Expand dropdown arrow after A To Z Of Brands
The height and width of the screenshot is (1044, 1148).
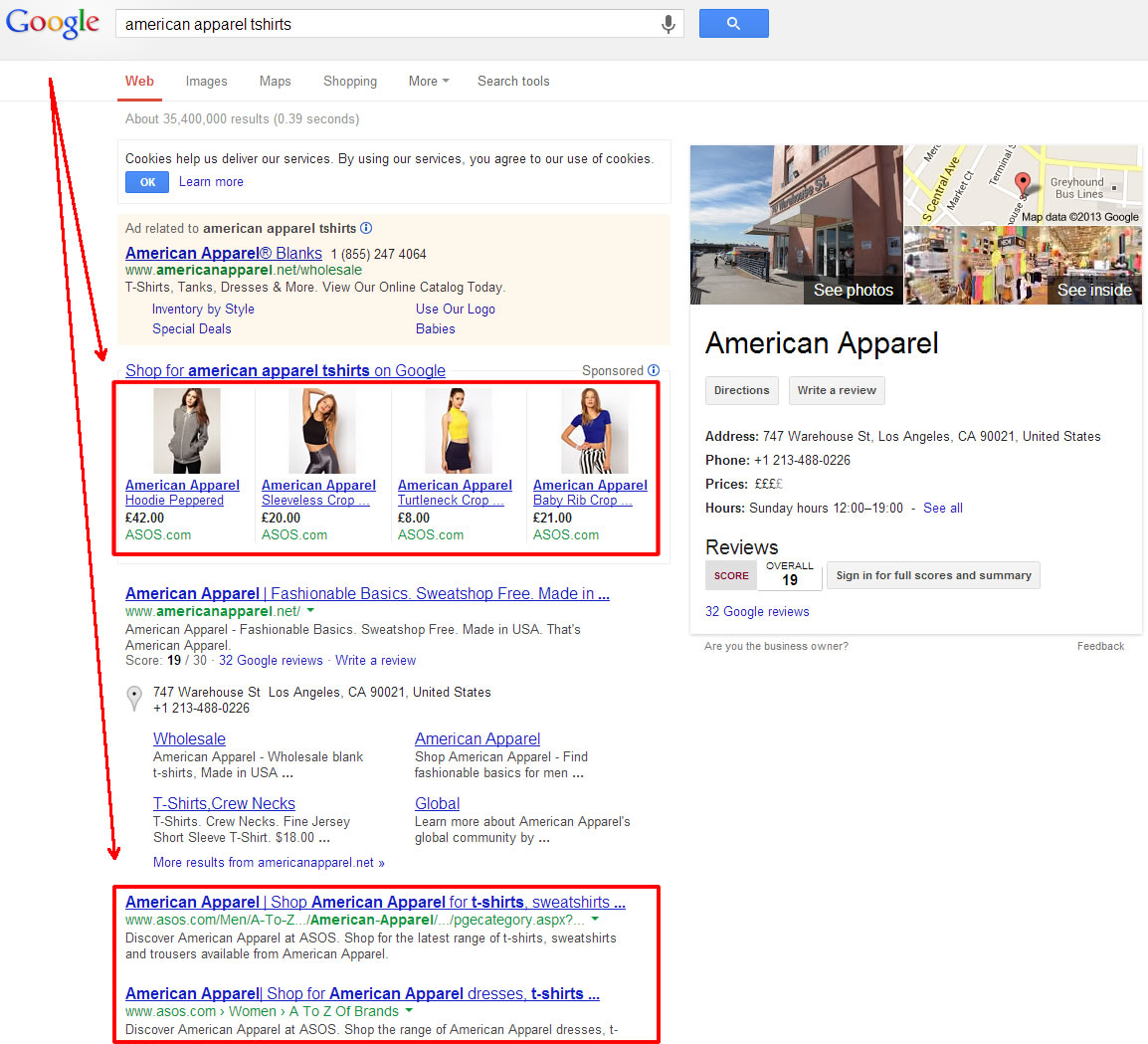pyautogui.click(x=409, y=1010)
